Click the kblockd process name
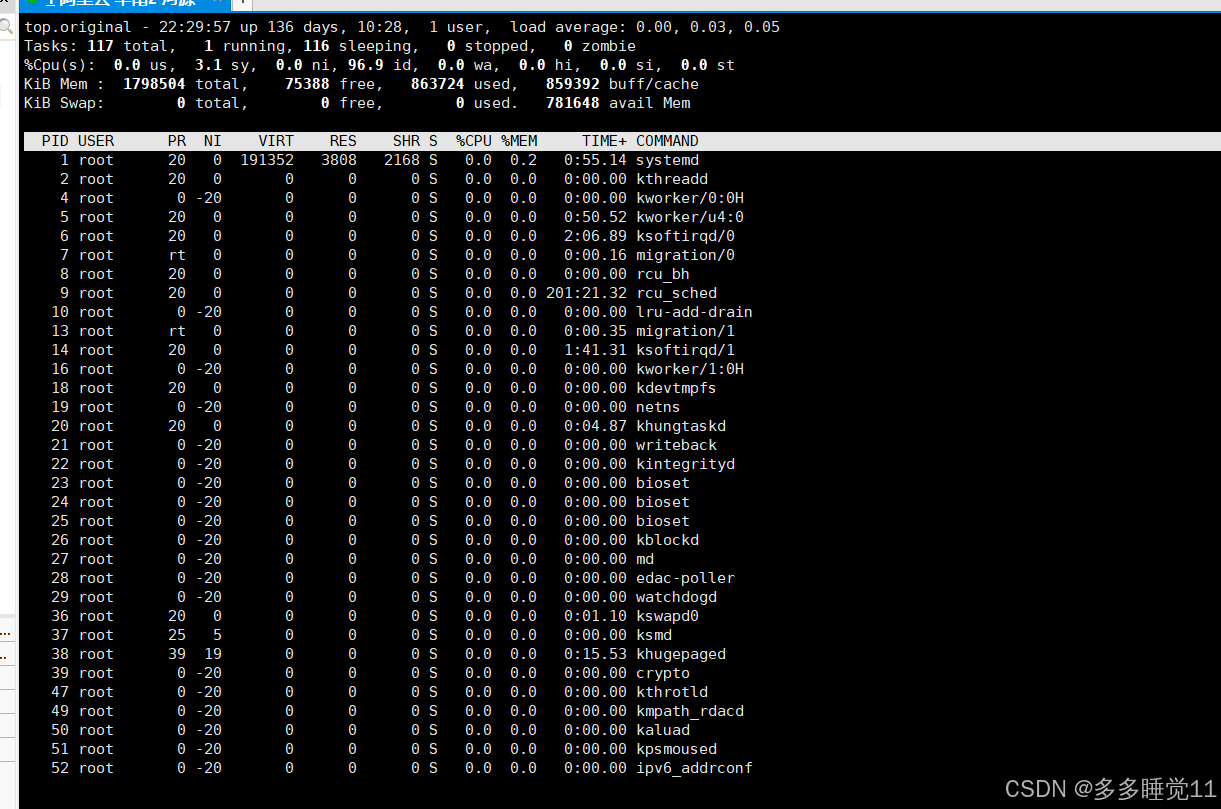This screenshot has height=809, width=1221. point(667,540)
